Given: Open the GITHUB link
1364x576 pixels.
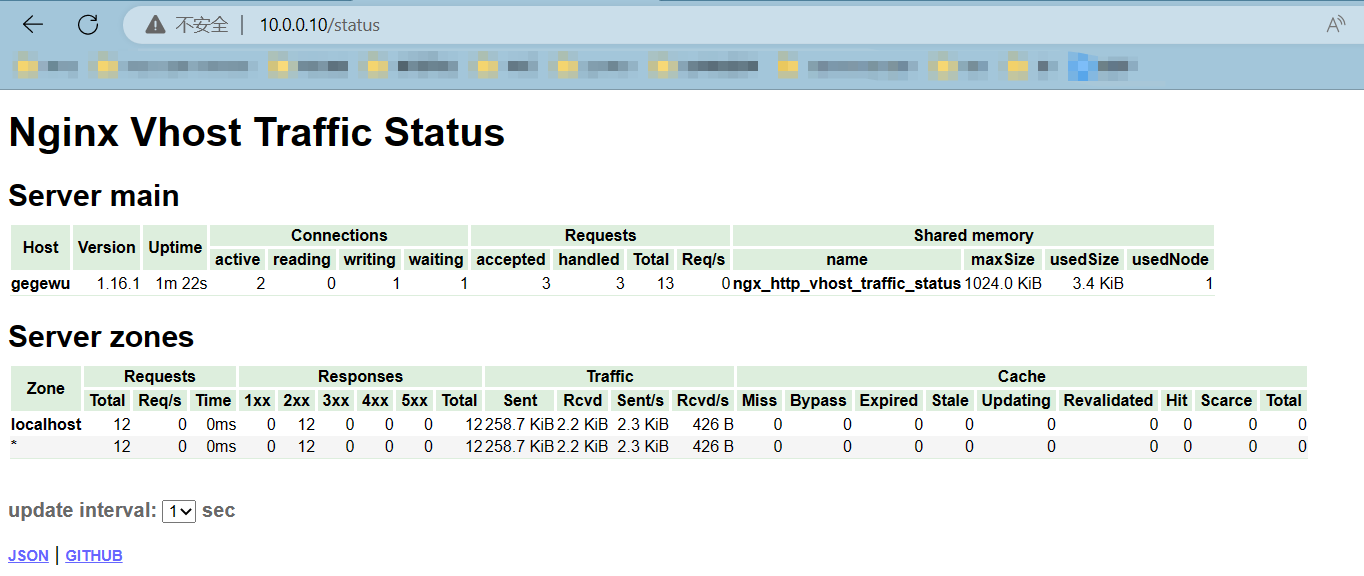Looking at the screenshot, I should click(x=94, y=556).
